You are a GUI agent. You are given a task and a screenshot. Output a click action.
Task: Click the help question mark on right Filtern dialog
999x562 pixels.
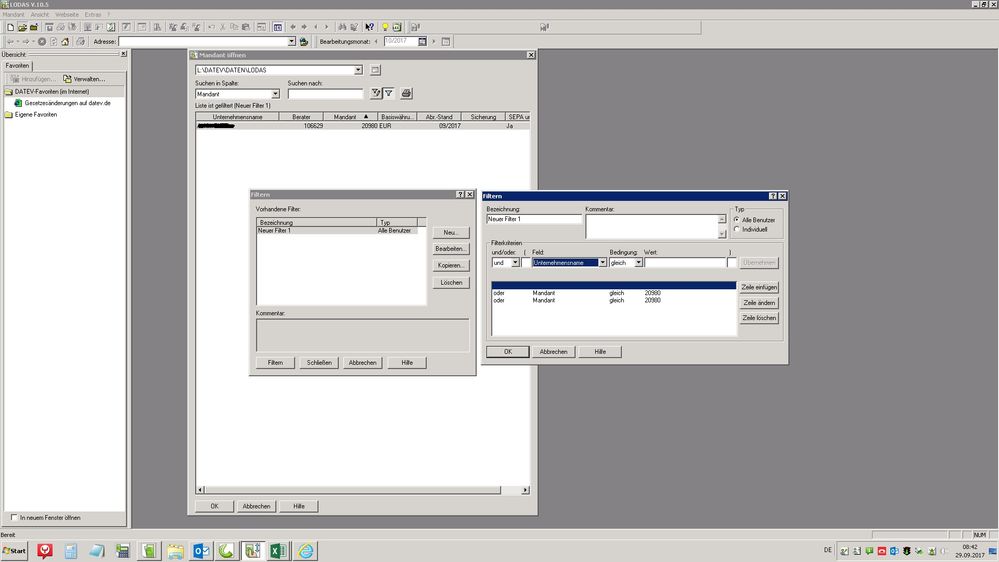pyautogui.click(x=772, y=196)
